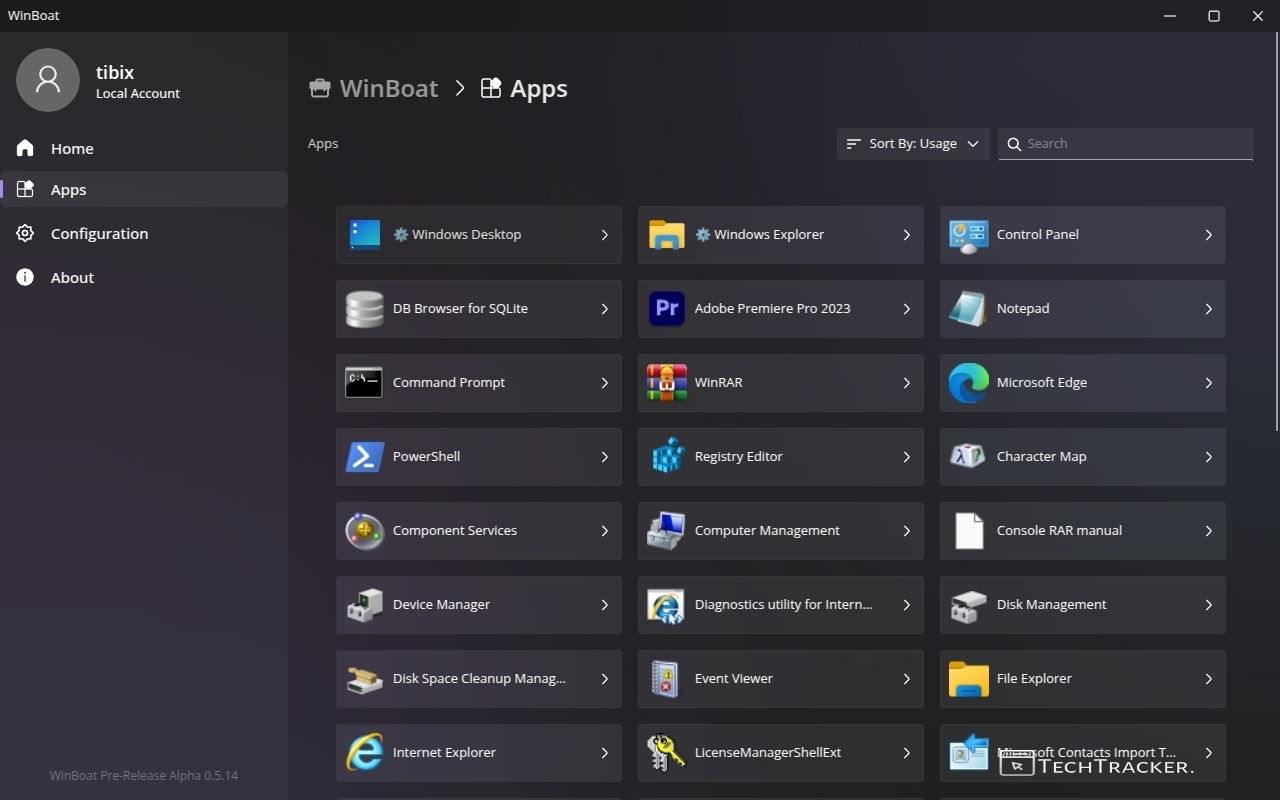Image resolution: width=1280 pixels, height=800 pixels.
Task: Open Configuration in the sidebar
Action: (99, 234)
